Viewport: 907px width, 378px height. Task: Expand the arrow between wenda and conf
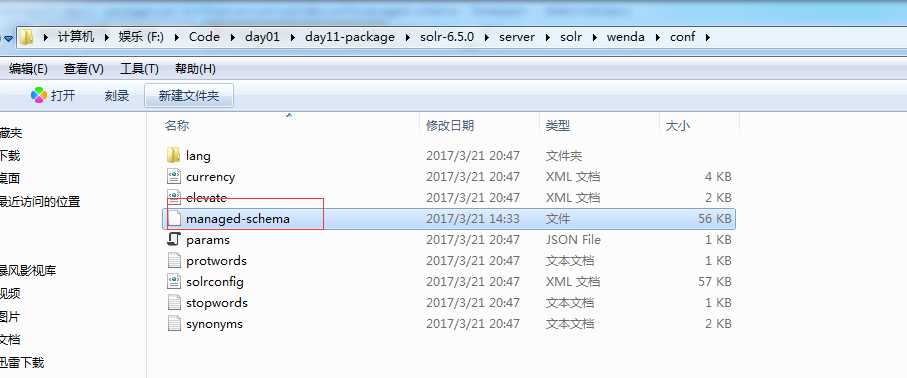tap(657, 38)
